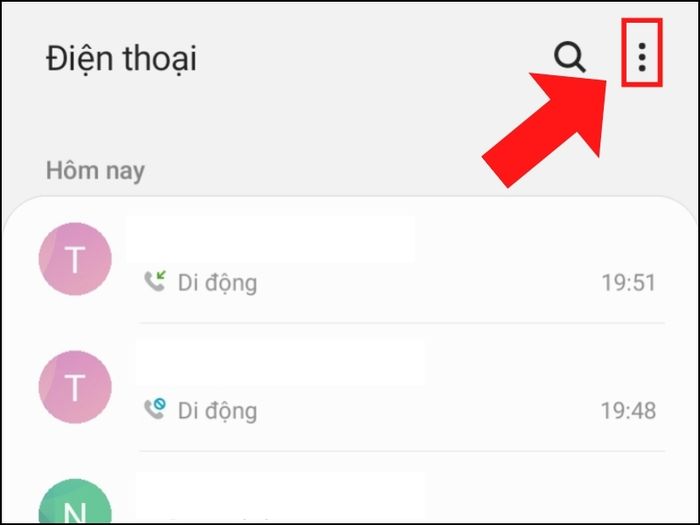Tap the Di động label of first call
The height and width of the screenshot is (525, 700).
(x=217, y=283)
